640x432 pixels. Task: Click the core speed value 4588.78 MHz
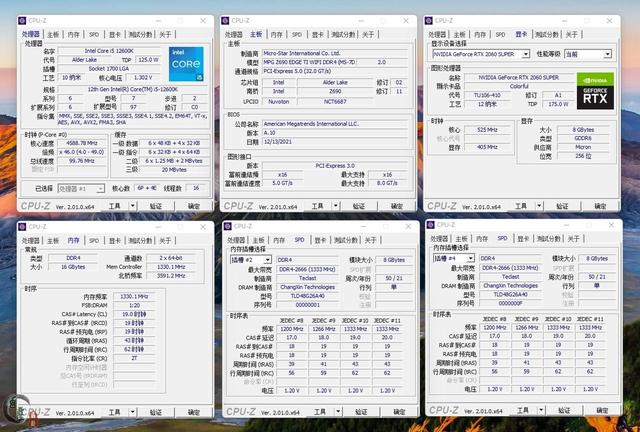[x=81, y=143]
